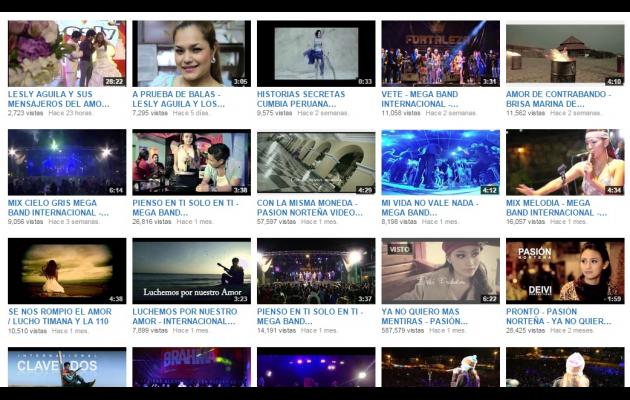Click title LESLY AGUILA Y SUS MENSAJEROS DEL AMO...

[x=59, y=99]
